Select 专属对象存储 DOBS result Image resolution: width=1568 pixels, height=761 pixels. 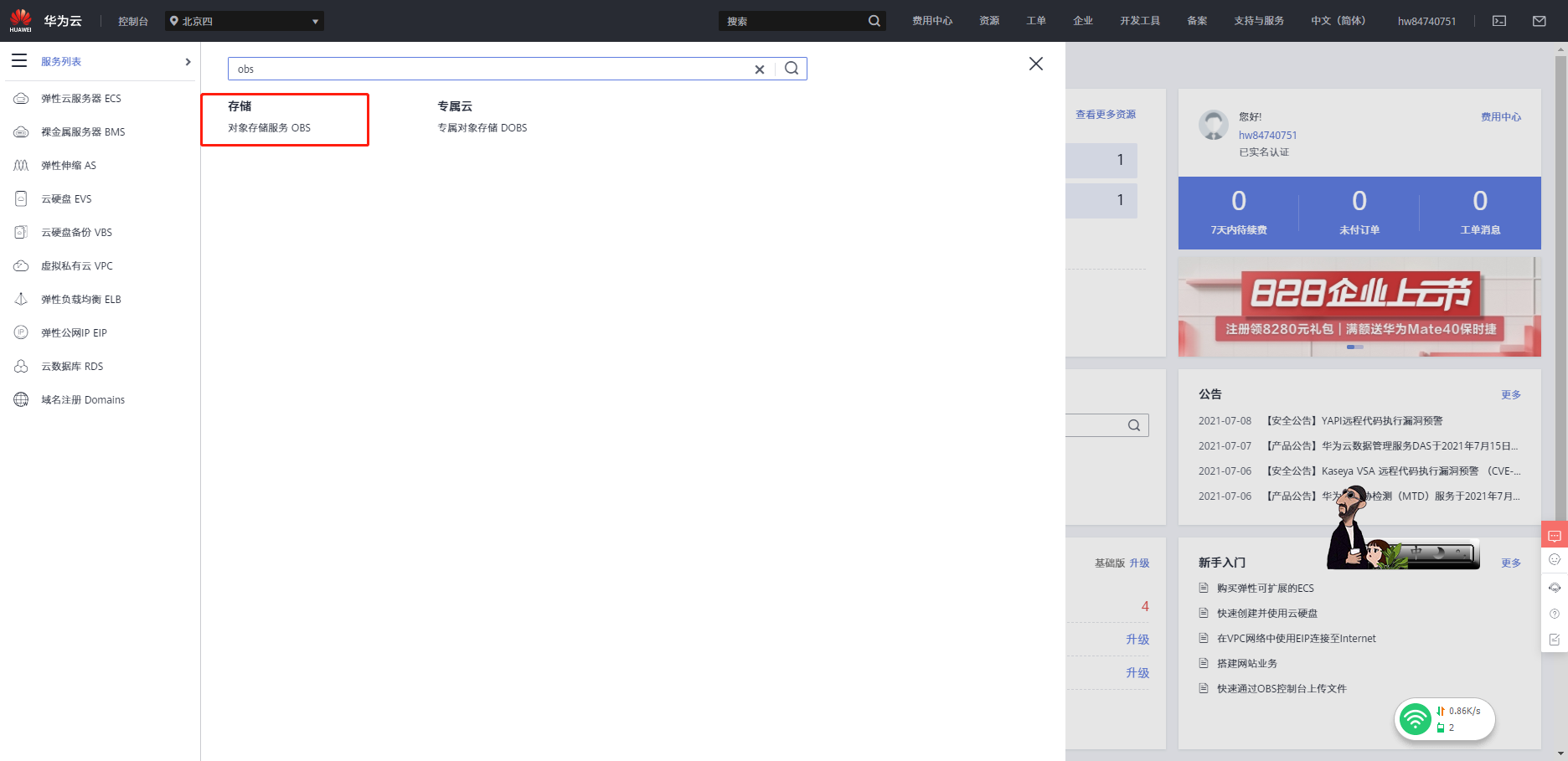pyautogui.click(x=482, y=128)
